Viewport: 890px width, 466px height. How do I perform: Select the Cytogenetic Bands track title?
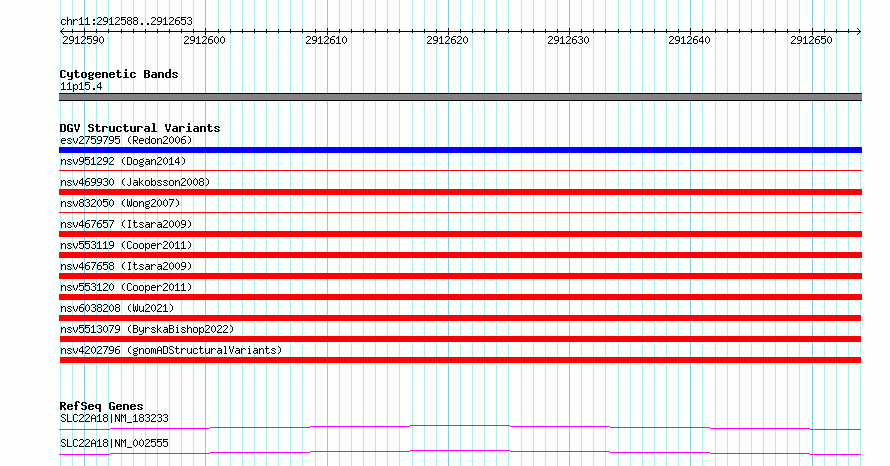pos(119,74)
